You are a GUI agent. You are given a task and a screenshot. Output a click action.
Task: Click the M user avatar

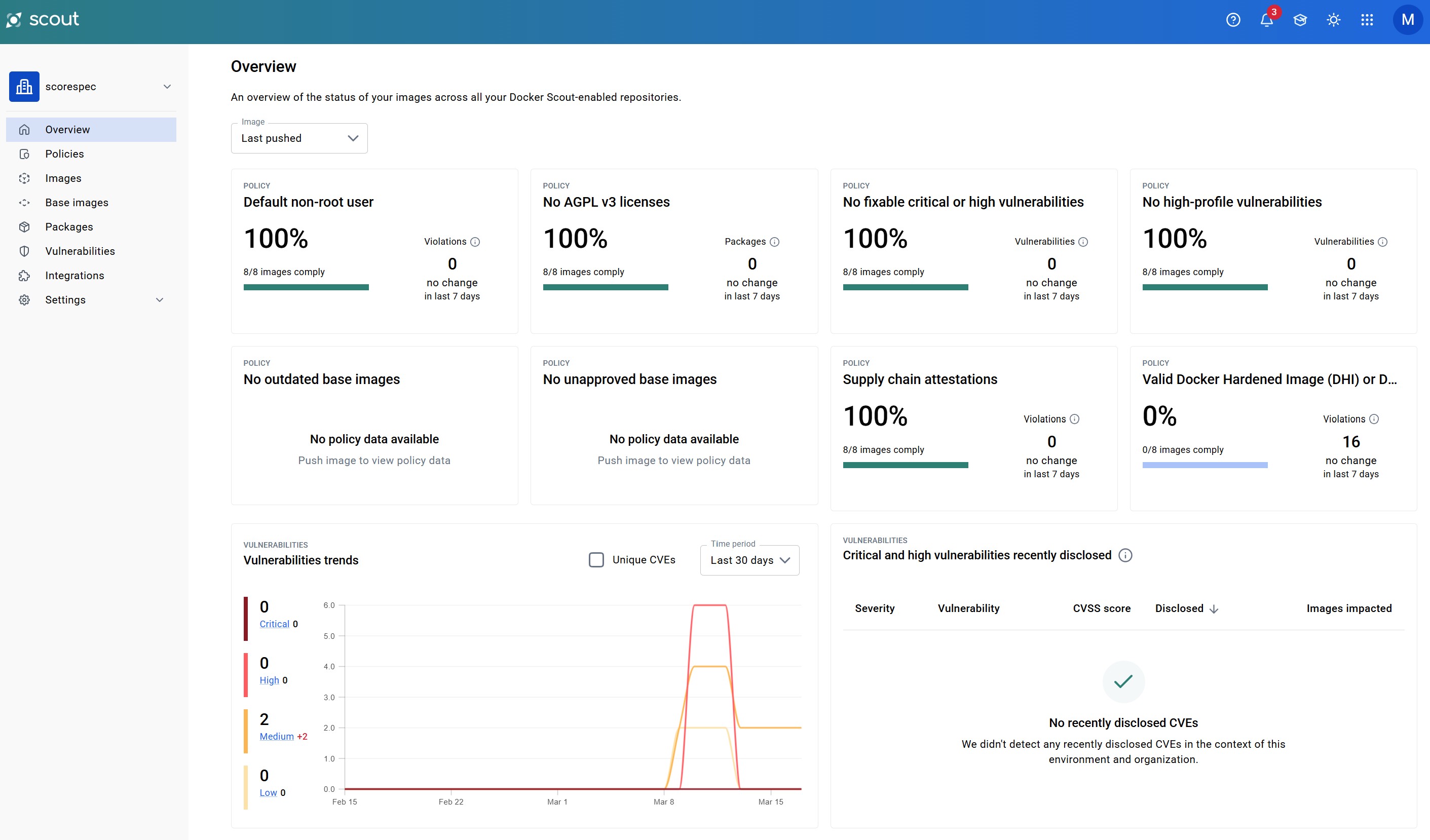(x=1407, y=20)
